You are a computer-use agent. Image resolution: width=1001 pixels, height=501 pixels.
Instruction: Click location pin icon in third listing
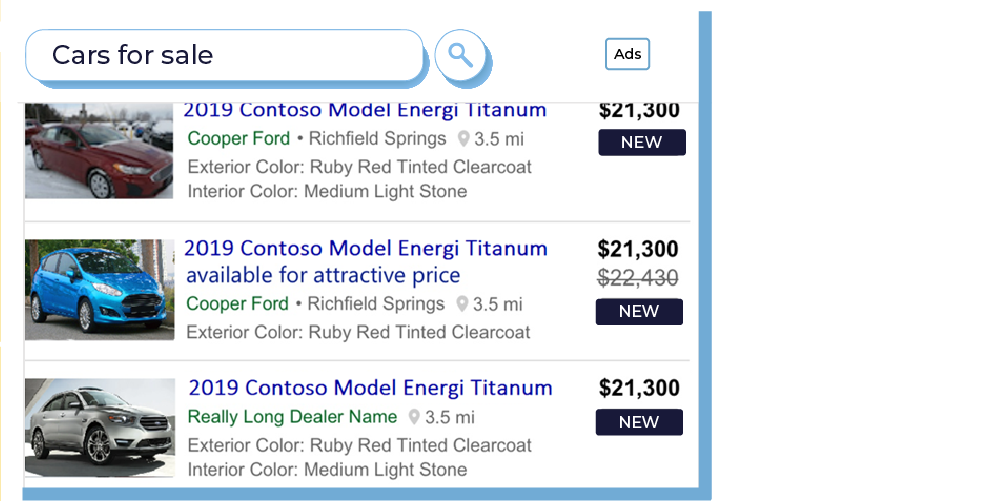(414, 417)
